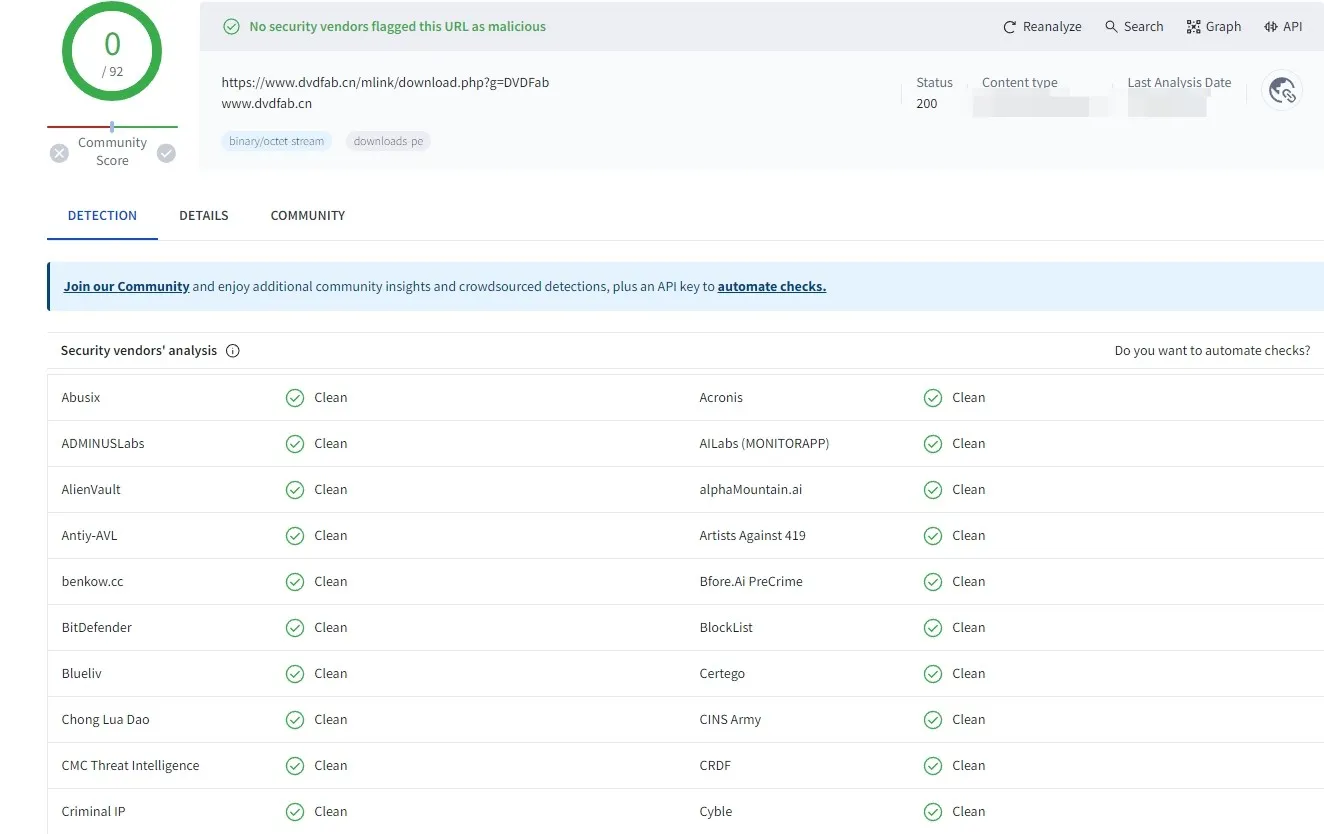Click 'Do you want to automate checks?'
1324x834 pixels.
1213,350
